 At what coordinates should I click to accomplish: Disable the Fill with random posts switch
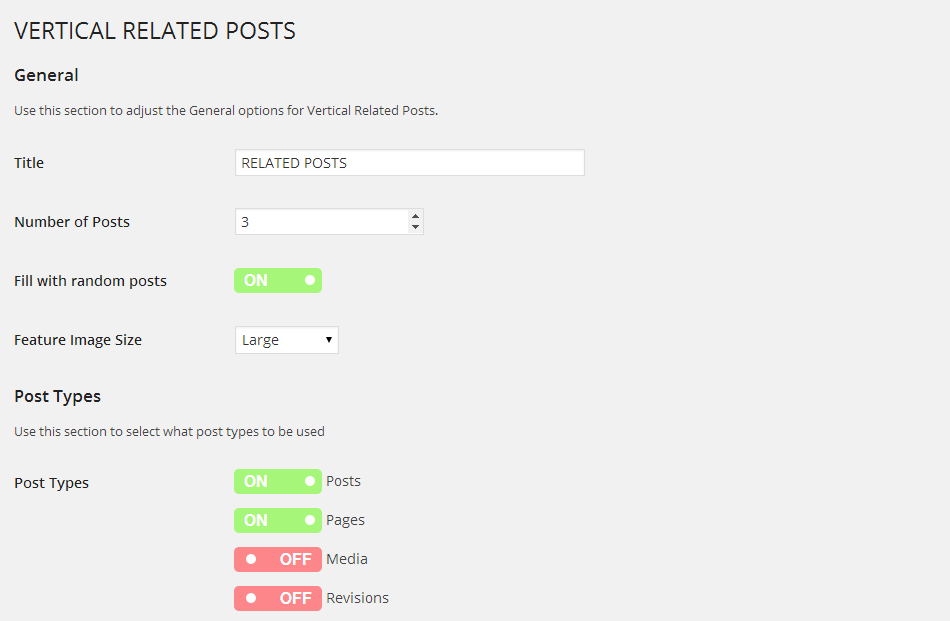click(278, 281)
